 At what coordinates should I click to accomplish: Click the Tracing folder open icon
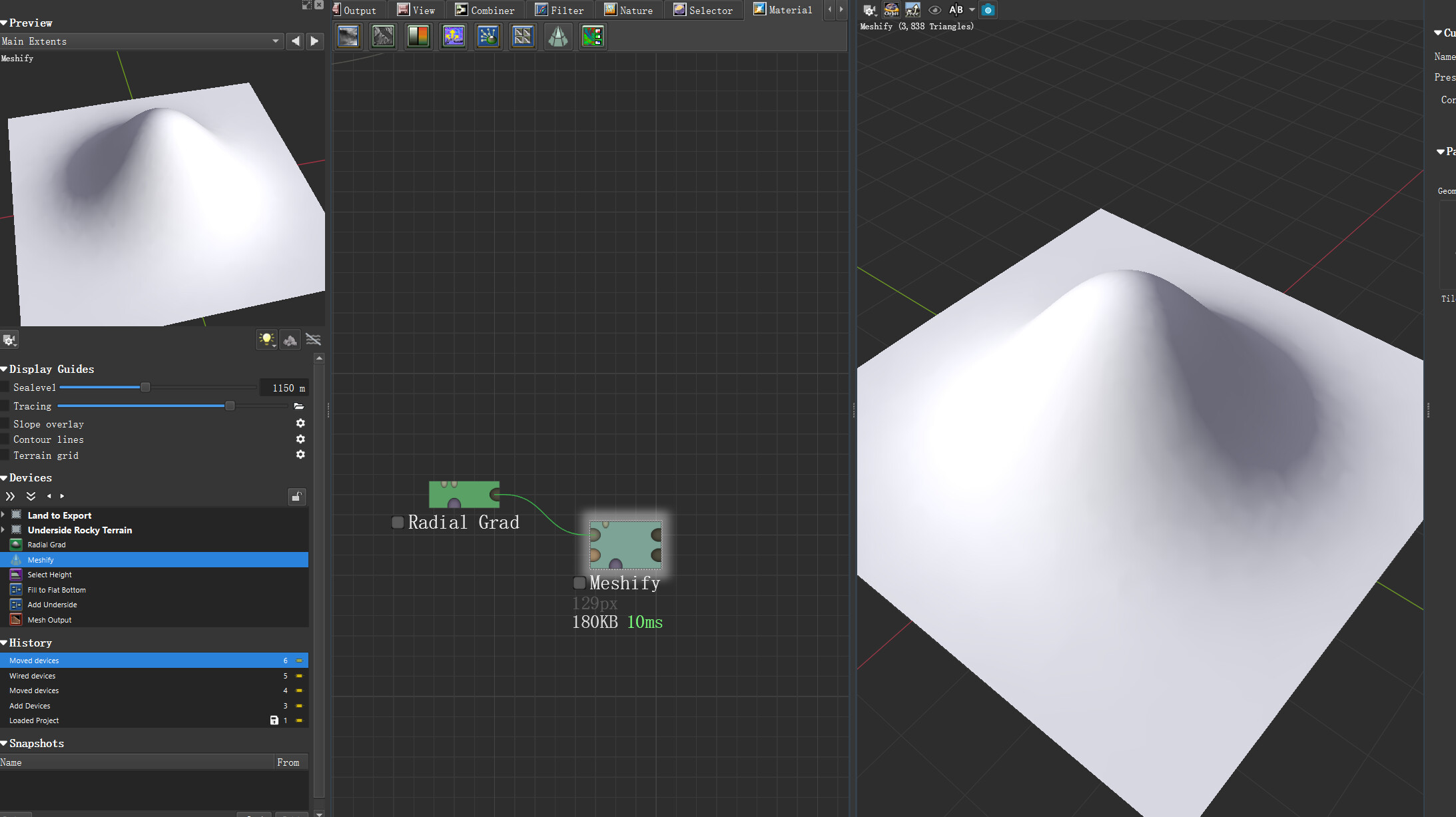299,406
